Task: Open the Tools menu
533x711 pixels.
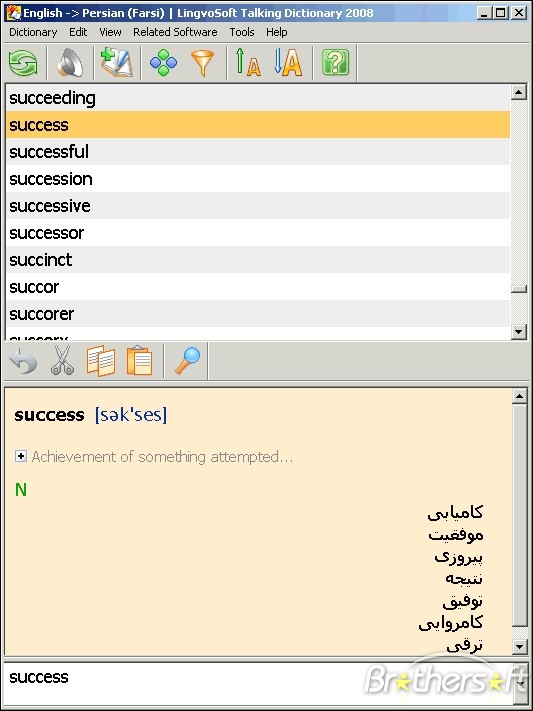Action: (242, 32)
